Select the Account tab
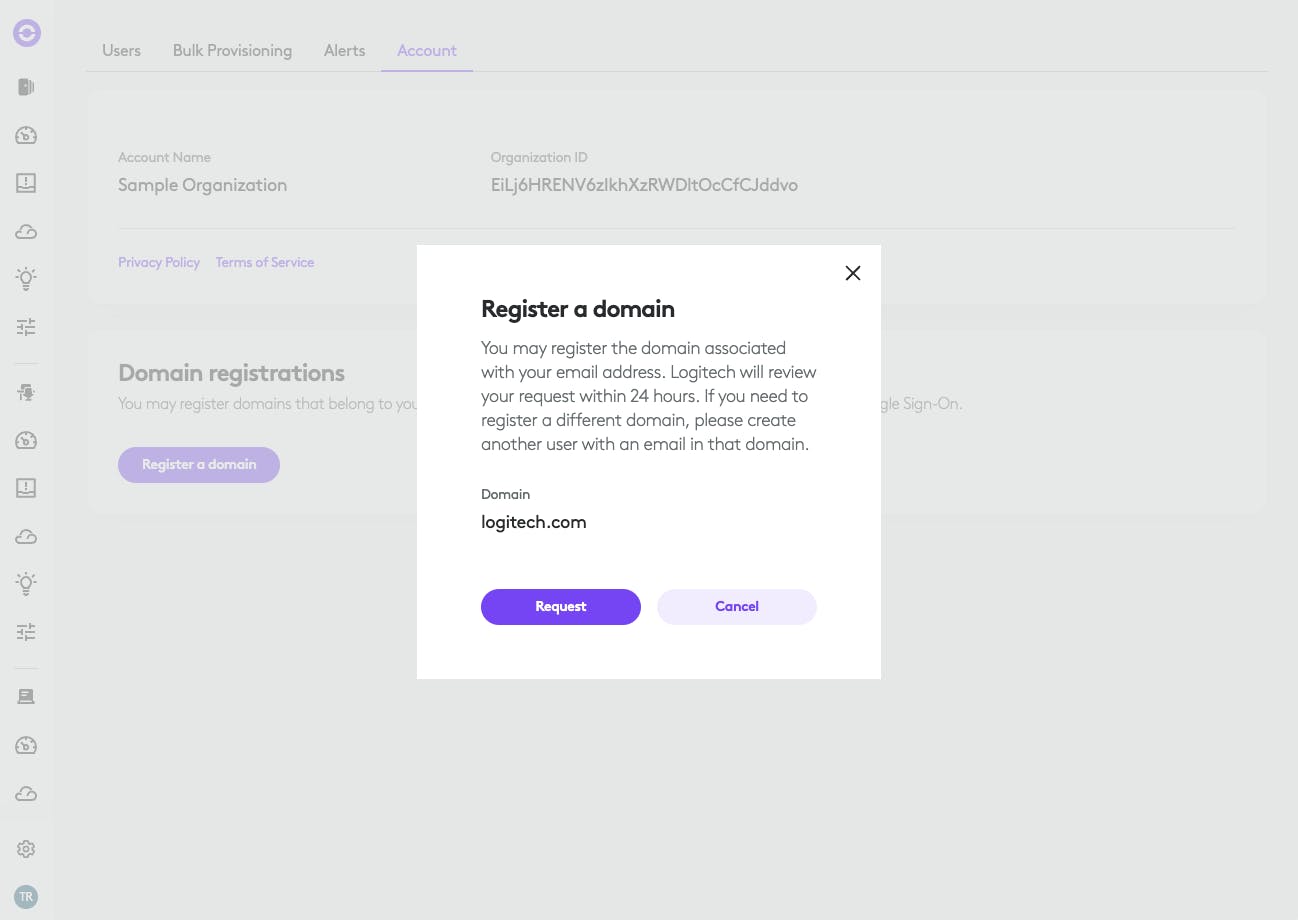This screenshot has width=1298, height=920. click(427, 50)
